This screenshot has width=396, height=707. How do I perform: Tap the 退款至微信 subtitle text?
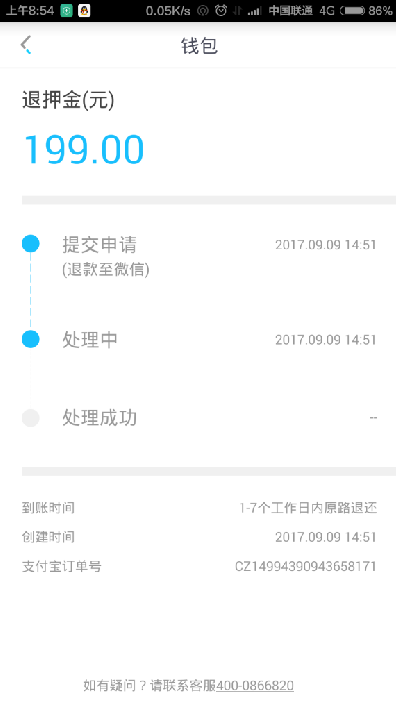(x=106, y=269)
